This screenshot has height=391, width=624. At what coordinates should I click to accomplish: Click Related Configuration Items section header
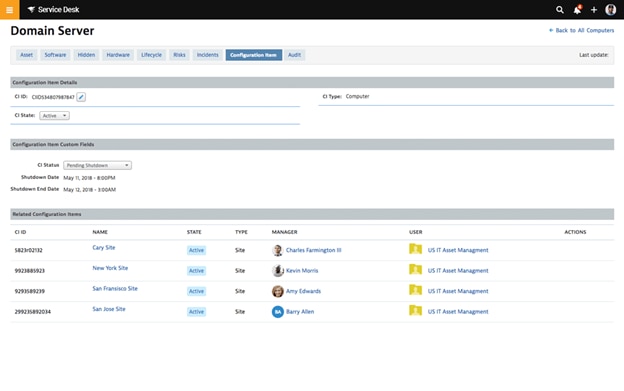[x=312, y=214]
